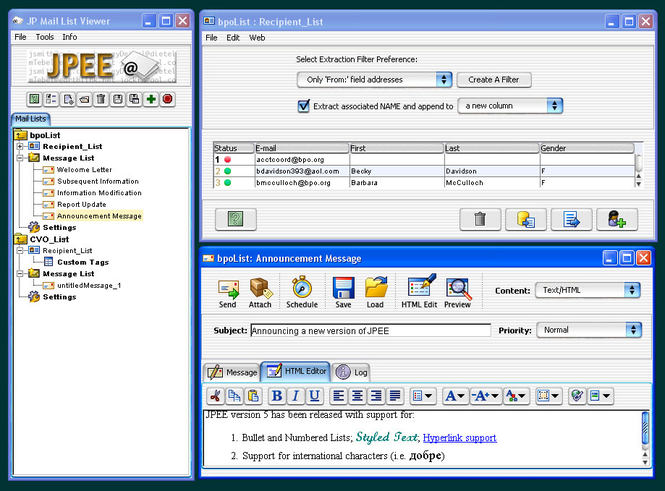Click the Paste clipboard icon in HTML editor
Screen dimensions: 665x491
point(253,396)
